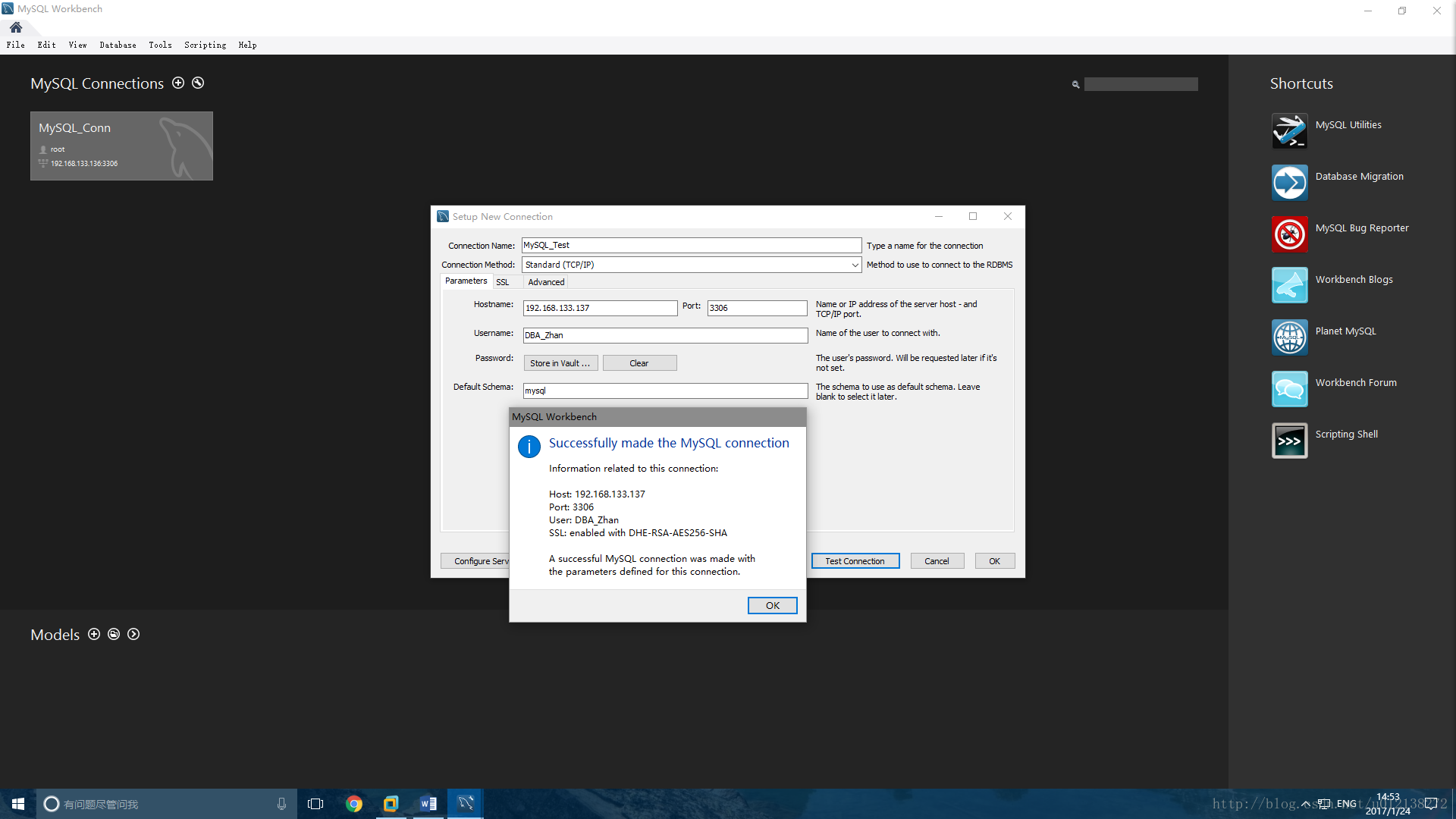Click the Connection Name field
Image resolution: width=1456 pixels, height=819 pixels.
coord(692,246)
